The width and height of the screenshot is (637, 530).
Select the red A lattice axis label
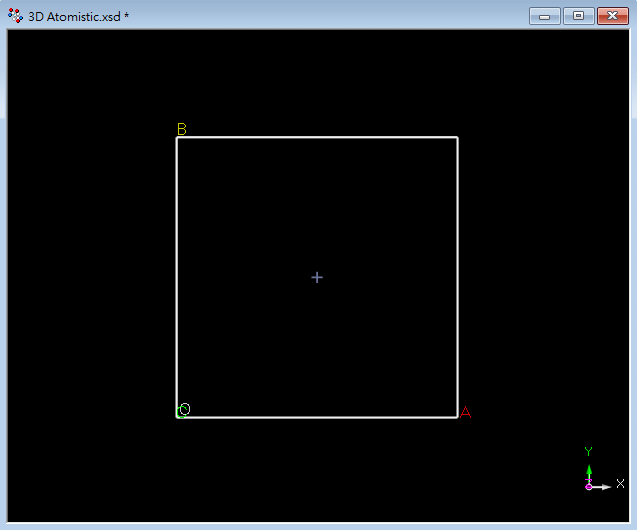(465, 412)
